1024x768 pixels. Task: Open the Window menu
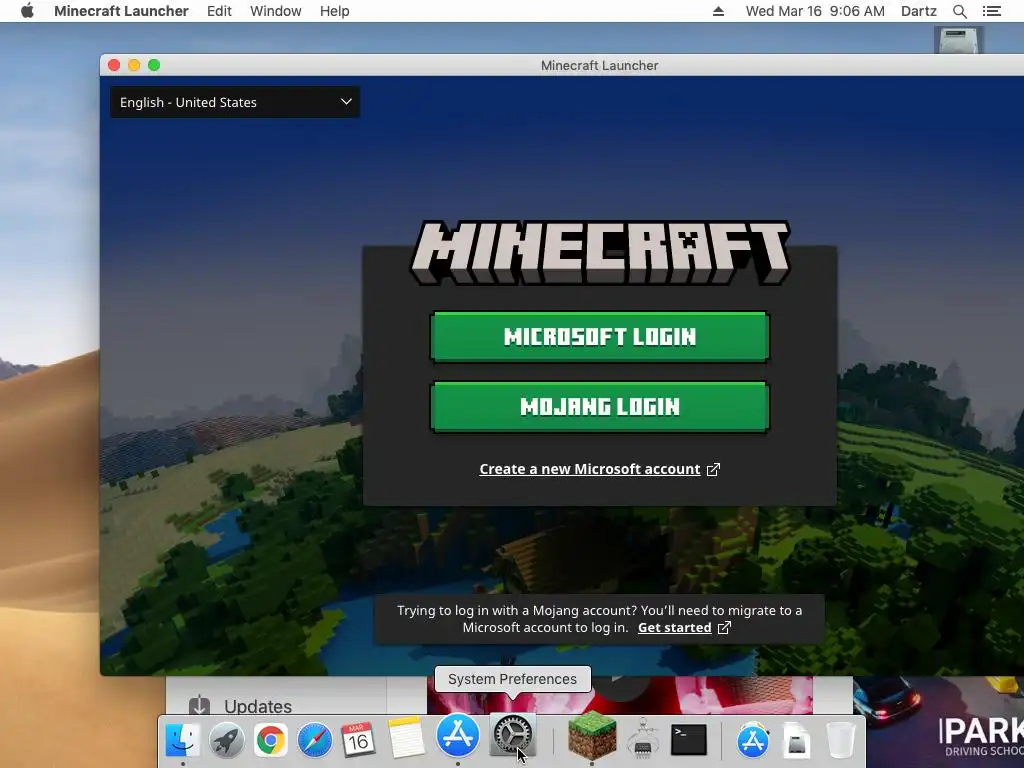click(x=276, y=11)
